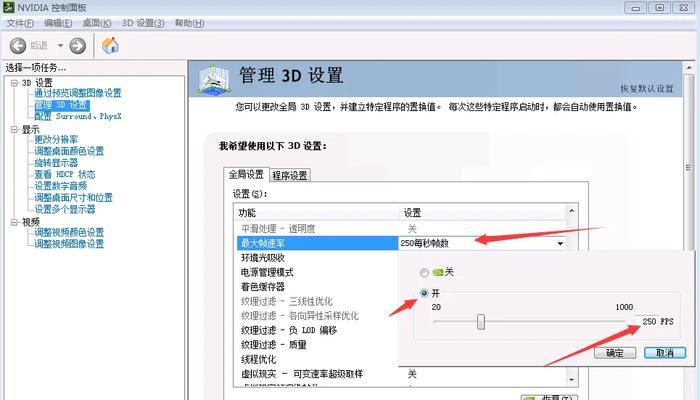Select 管理 3D 设置 in the tree
Screen dimensions: 700x400
tap(62, 105)
